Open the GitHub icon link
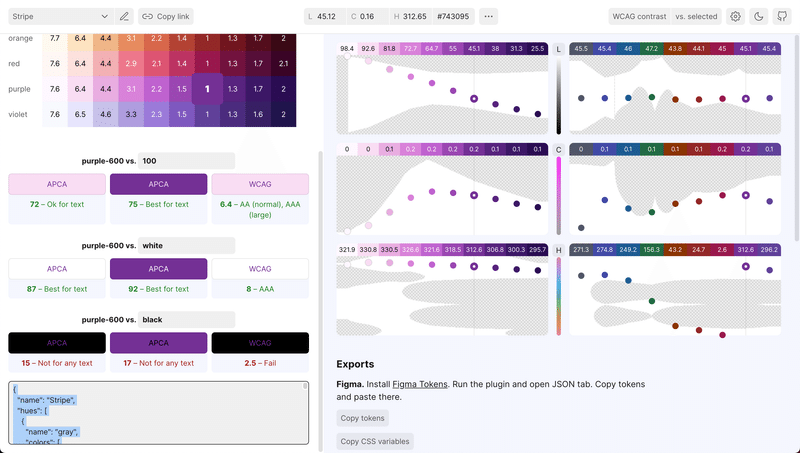Image resolution: width=800 pixels, height=453 pixels. click(x=782, y=16)
